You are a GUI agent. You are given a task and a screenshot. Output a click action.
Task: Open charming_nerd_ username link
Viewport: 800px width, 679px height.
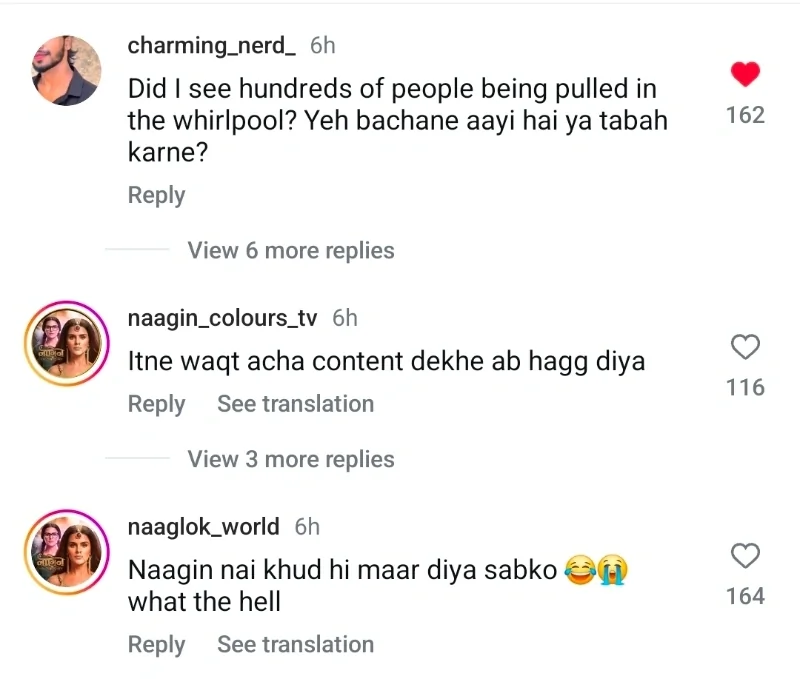click(x=212, y=45)
